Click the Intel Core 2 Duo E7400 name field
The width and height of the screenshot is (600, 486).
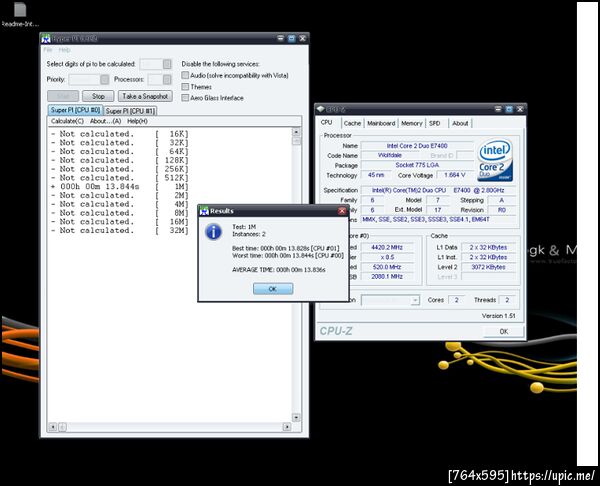[417, 146]
